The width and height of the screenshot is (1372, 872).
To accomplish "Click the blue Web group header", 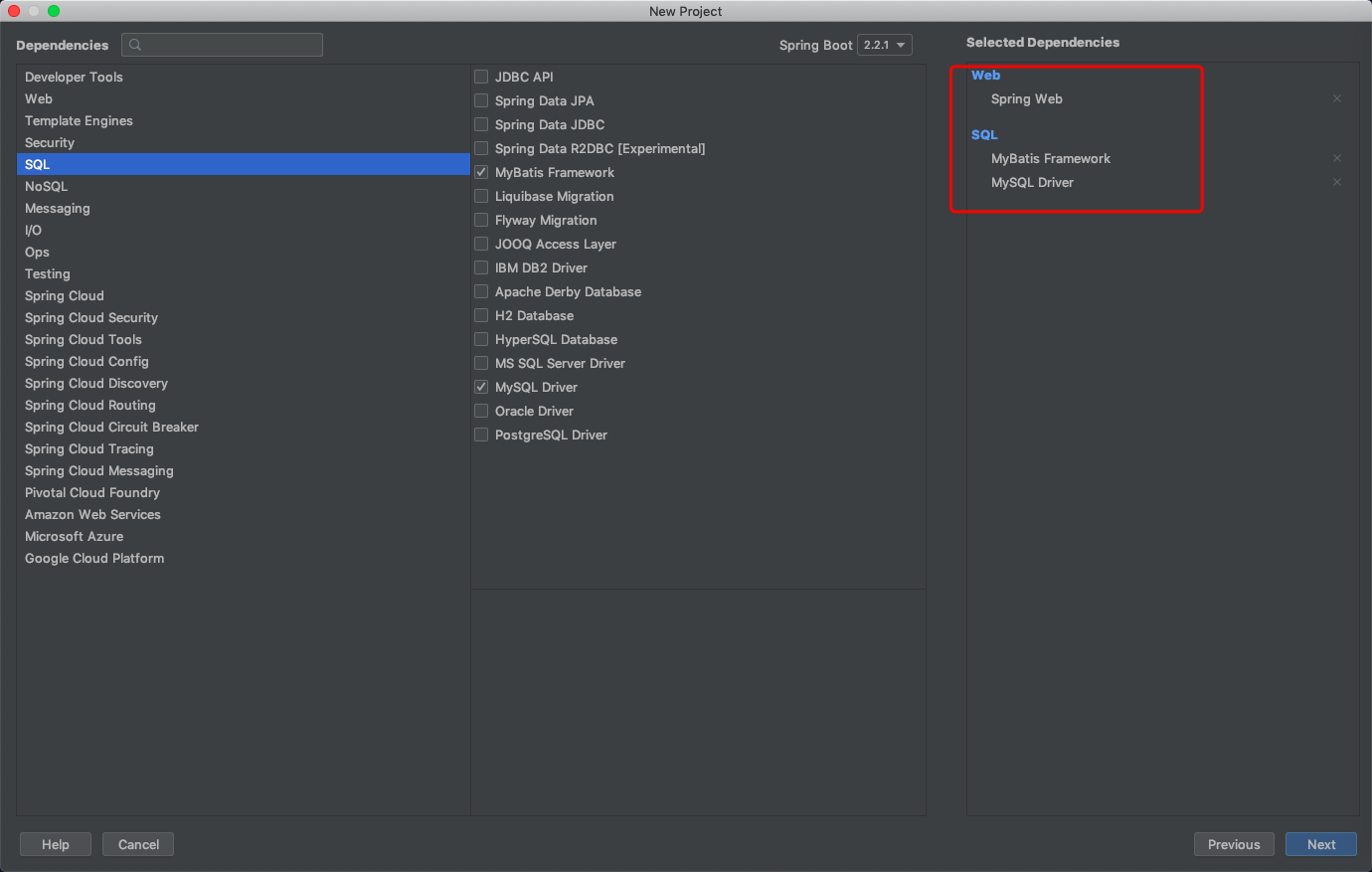I will (x=986, y=75).
